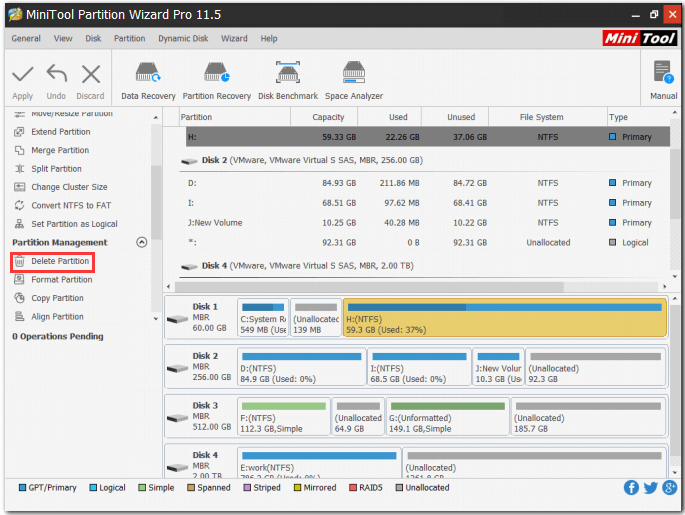Open the Wizard menu
The width and height of the screenshot is (685, 515).
tap(234, 38)
